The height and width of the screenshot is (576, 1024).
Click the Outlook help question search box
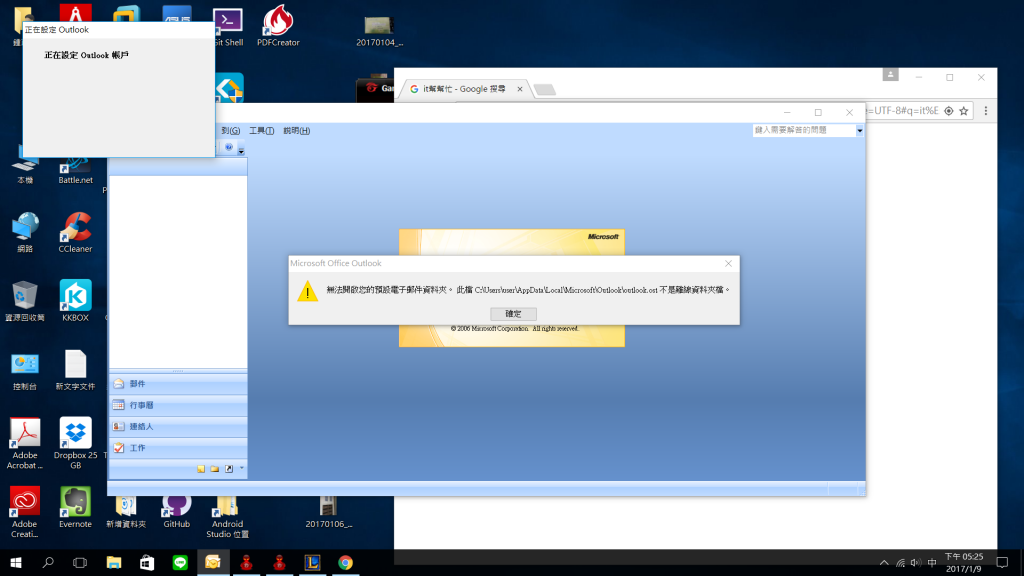click(805, 130)
